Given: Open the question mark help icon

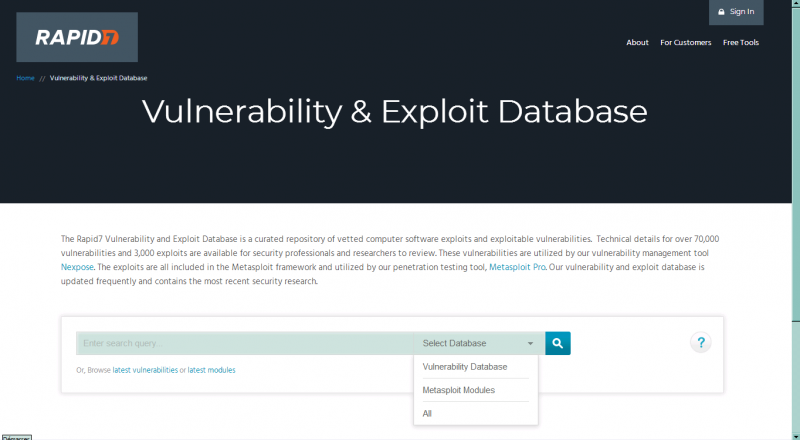Looking at the screenshot, I should tap(701, 343).
